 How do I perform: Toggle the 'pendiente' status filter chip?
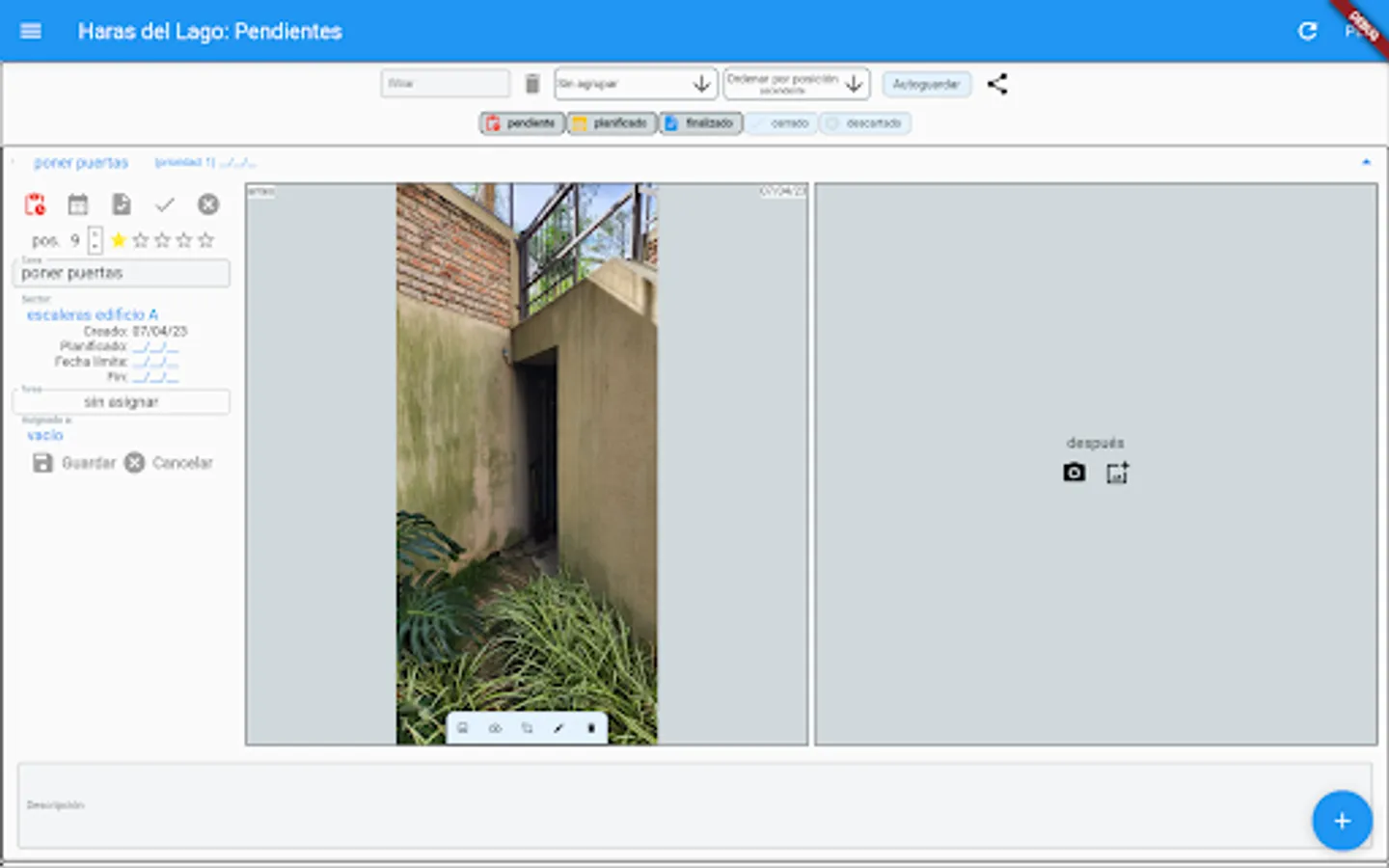click(x=522, y=123)
